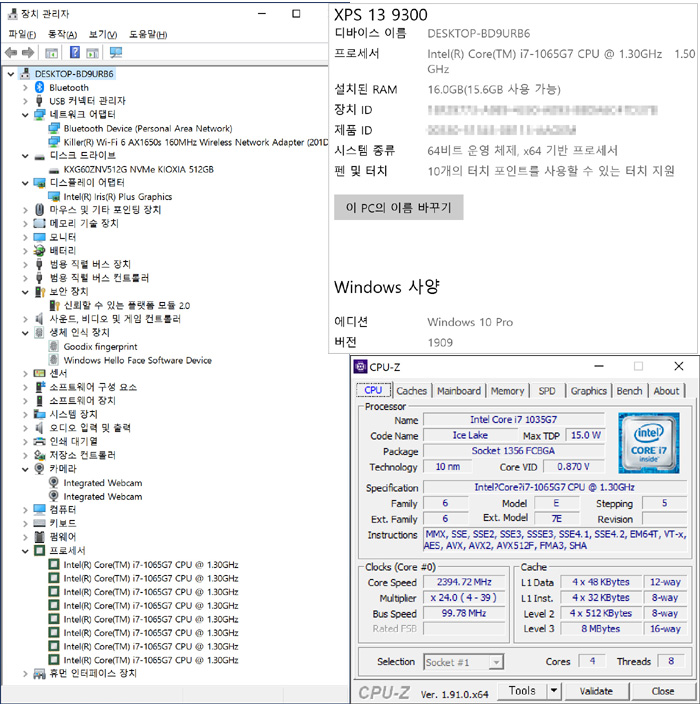Collapse the 생체 인식 장치 node

[25, 333]
